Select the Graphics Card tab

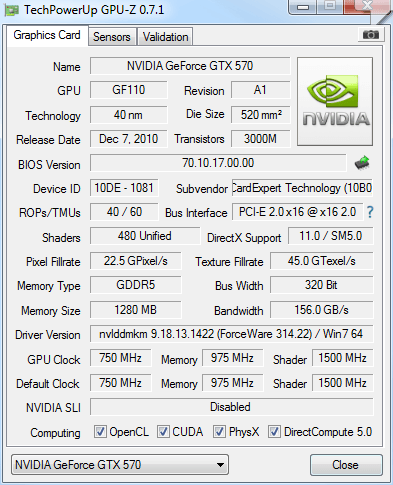click(x=47, y=35)
